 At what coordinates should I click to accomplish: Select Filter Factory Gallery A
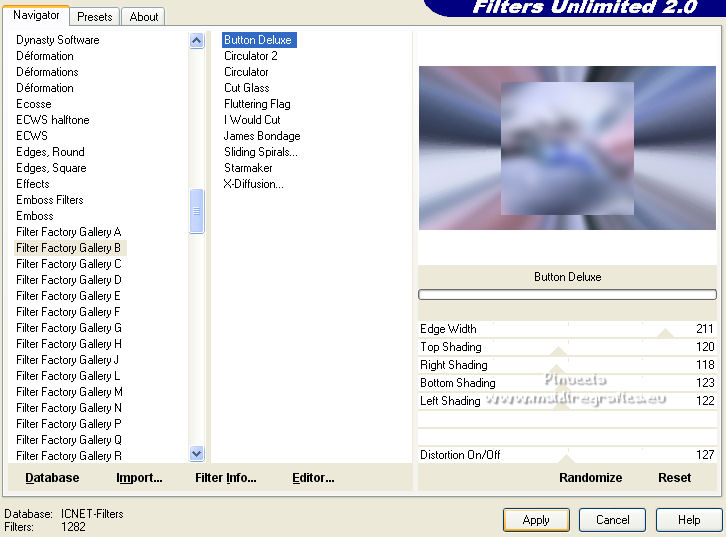[69, 232]
